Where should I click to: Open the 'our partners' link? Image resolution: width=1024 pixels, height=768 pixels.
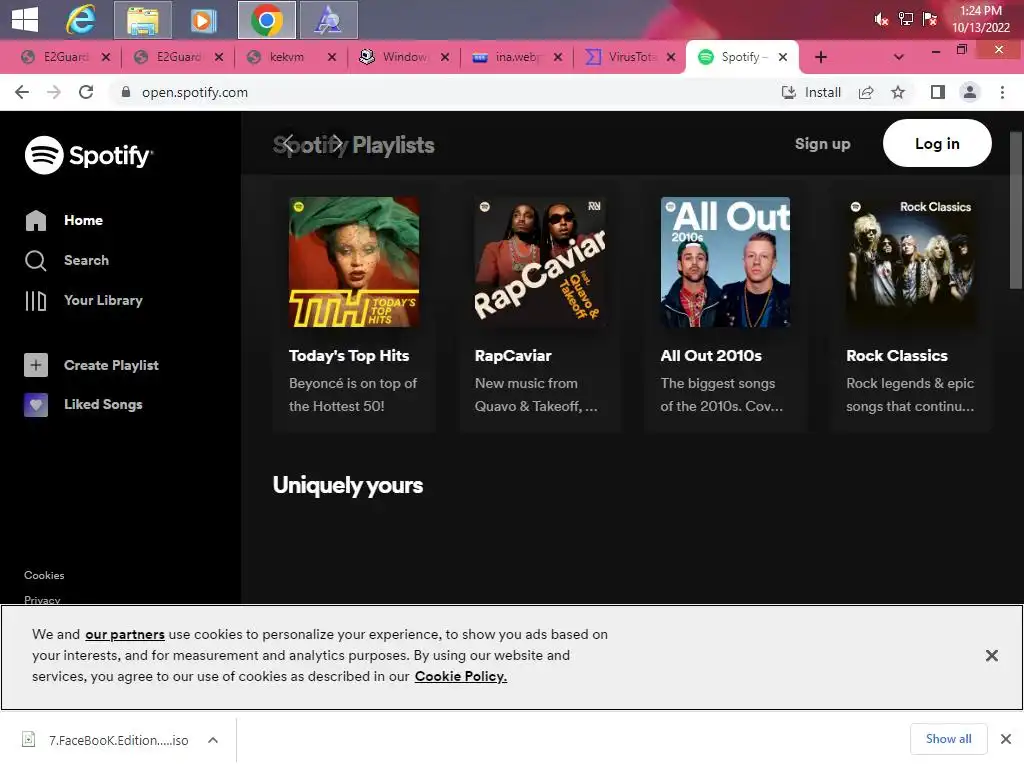pos(125,634)
